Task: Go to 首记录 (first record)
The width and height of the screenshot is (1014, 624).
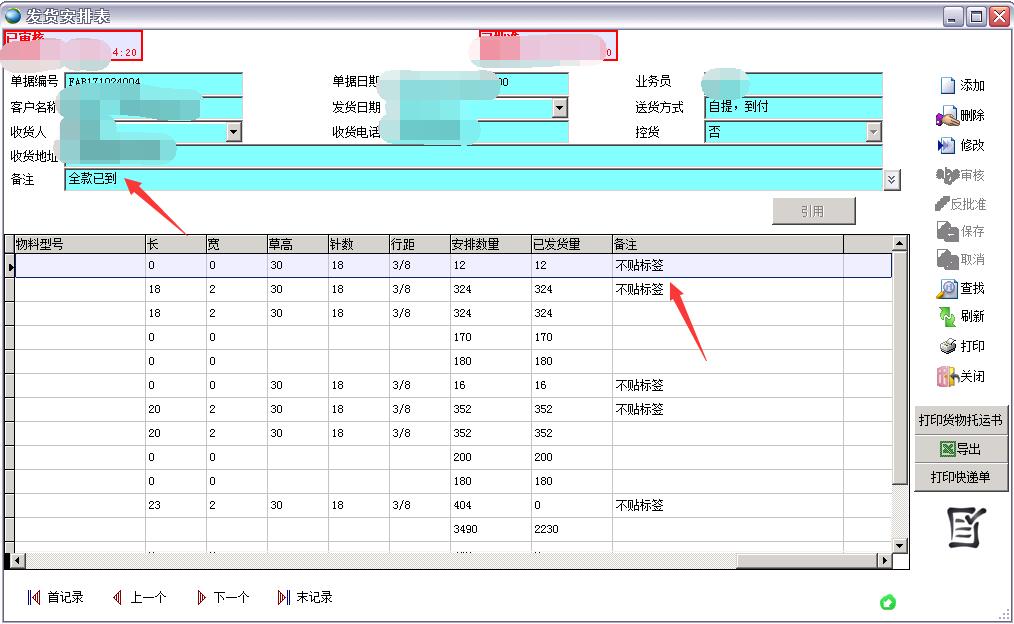Action: [x=56, y=598]
